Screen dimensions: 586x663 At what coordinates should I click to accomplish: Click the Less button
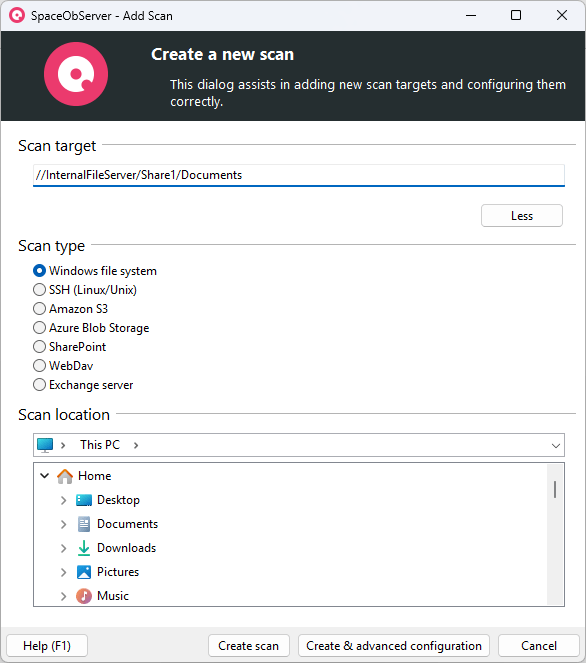tap(522, 216)
